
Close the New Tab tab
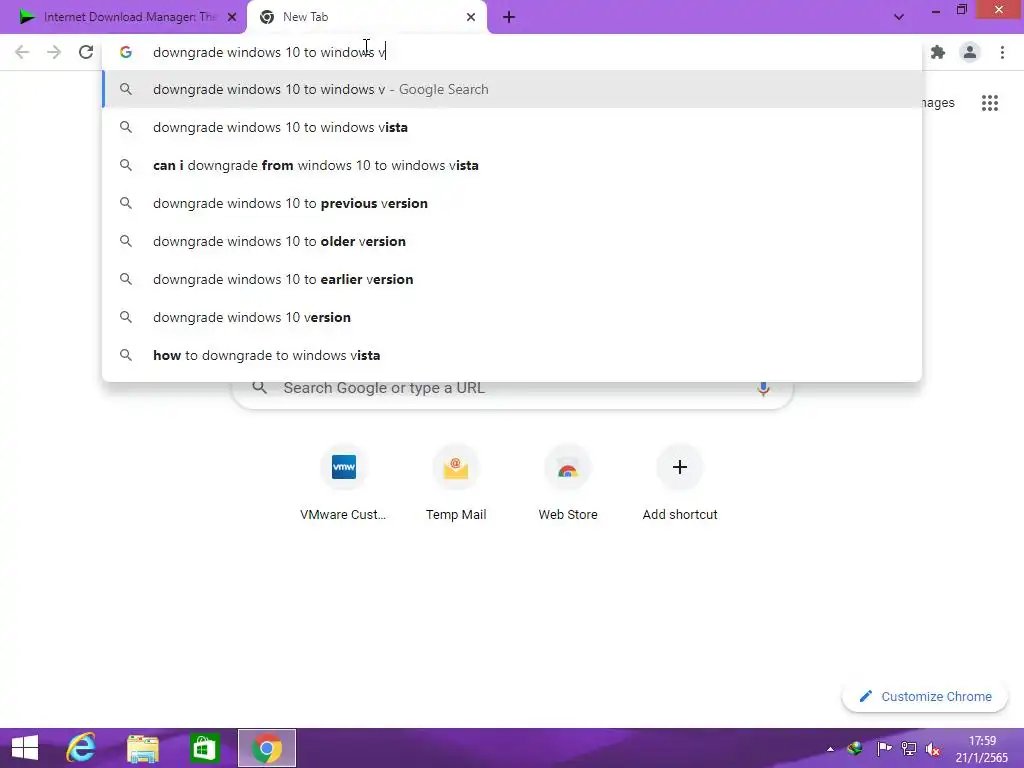click(x=471, y=17)
